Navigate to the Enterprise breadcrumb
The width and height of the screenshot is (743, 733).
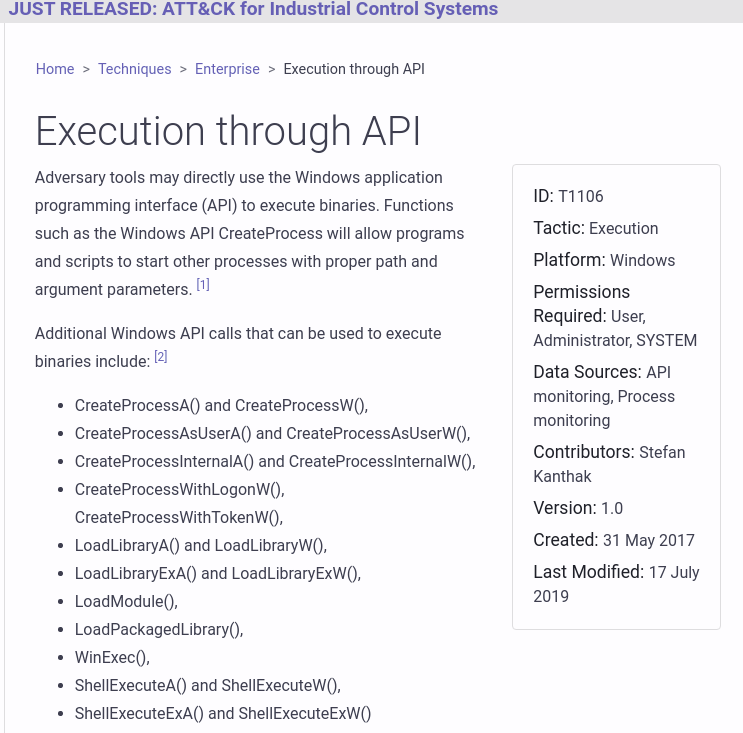(x=227, y=69)
